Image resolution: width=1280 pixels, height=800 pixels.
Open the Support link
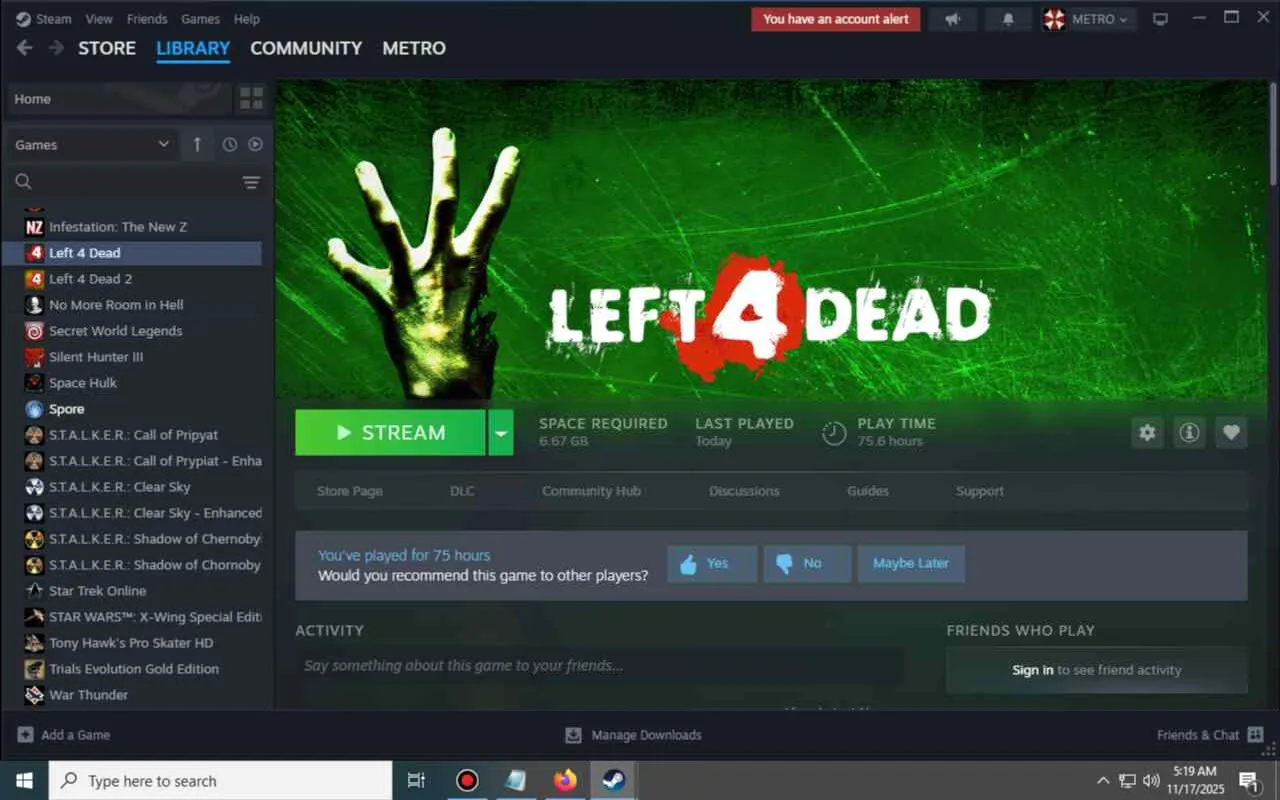click(980, 491)
